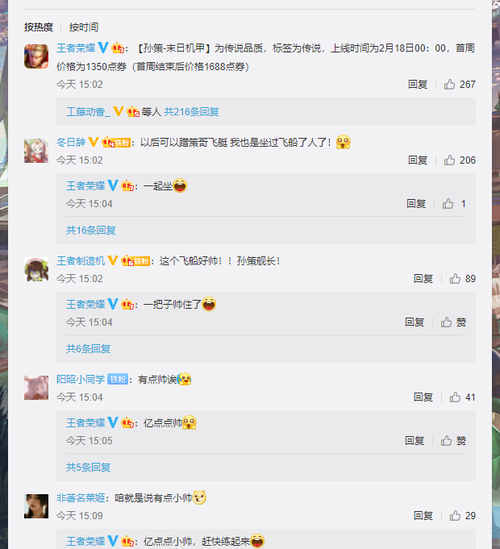500x549 pixels.
Task: Like the reply 一起坐
Action: (453, 204)
